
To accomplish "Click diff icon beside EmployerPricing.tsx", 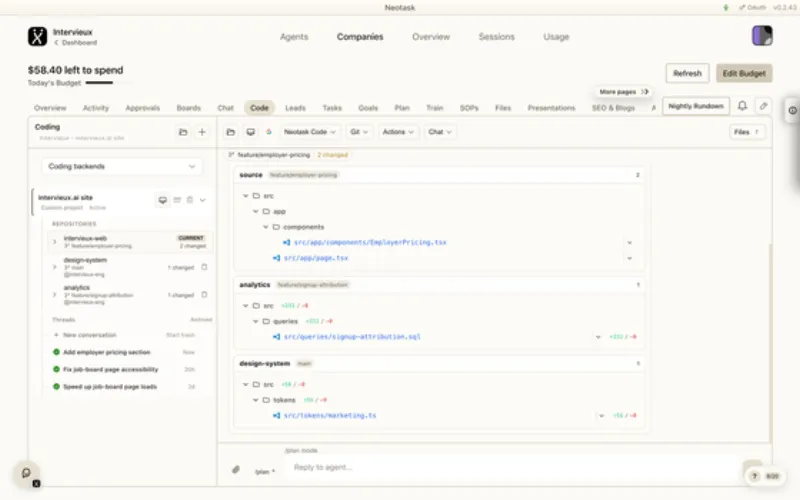I will pos(286,242).
